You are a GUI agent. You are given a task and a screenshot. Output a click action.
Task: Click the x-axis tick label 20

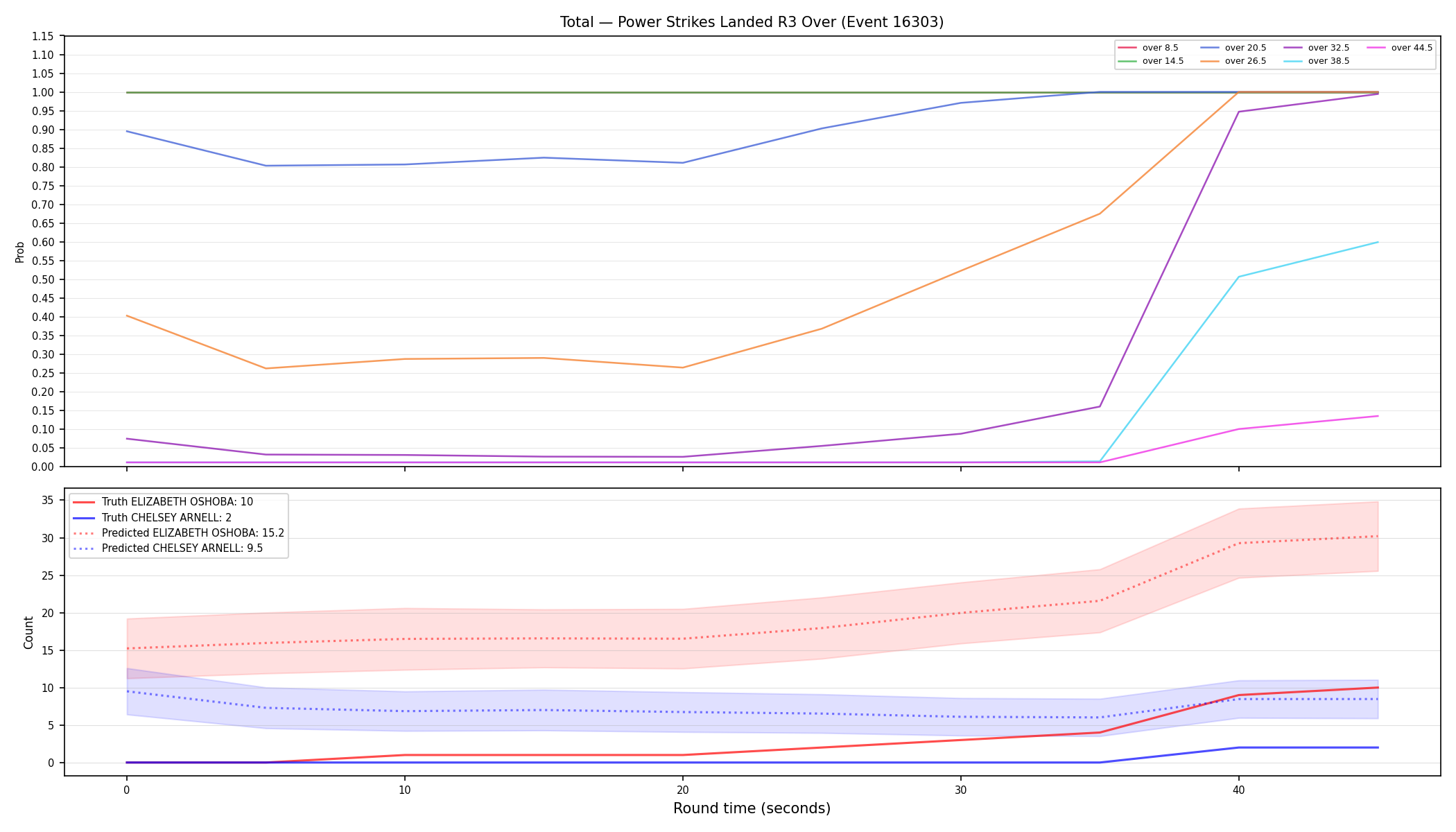pos(682,789)
